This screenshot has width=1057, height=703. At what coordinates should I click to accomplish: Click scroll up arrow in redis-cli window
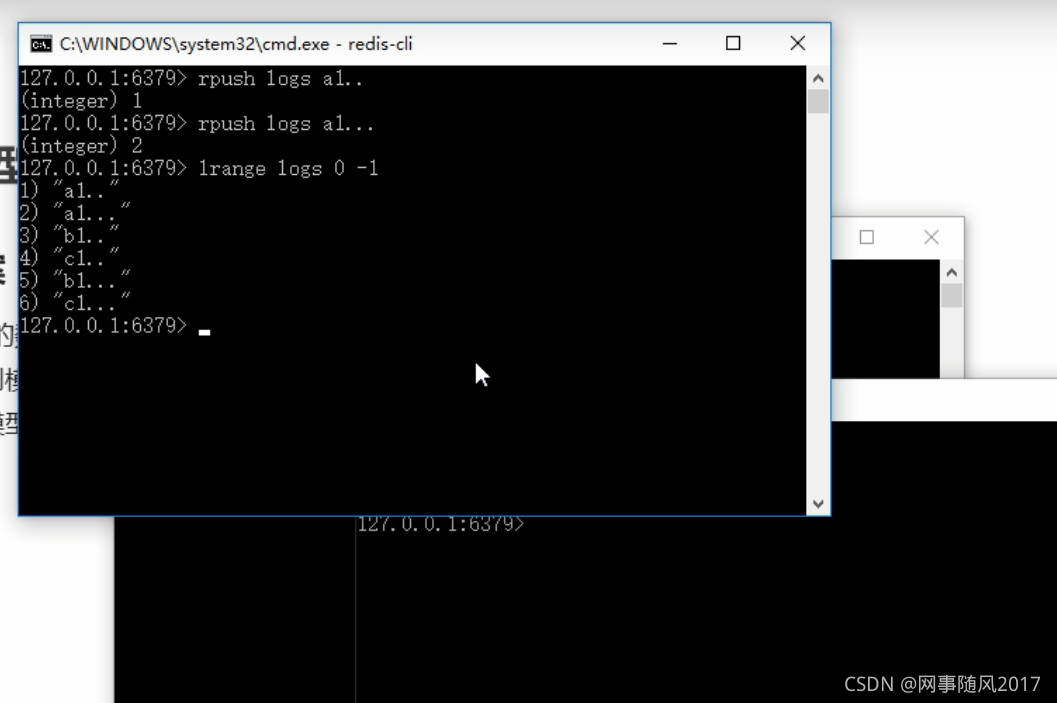point(818,78)
